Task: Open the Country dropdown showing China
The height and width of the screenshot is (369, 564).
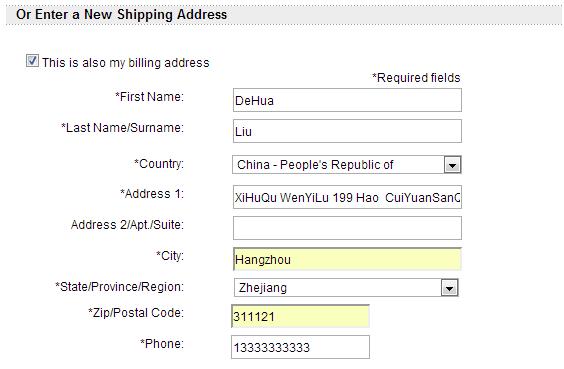Action: [x=346, y=165]
